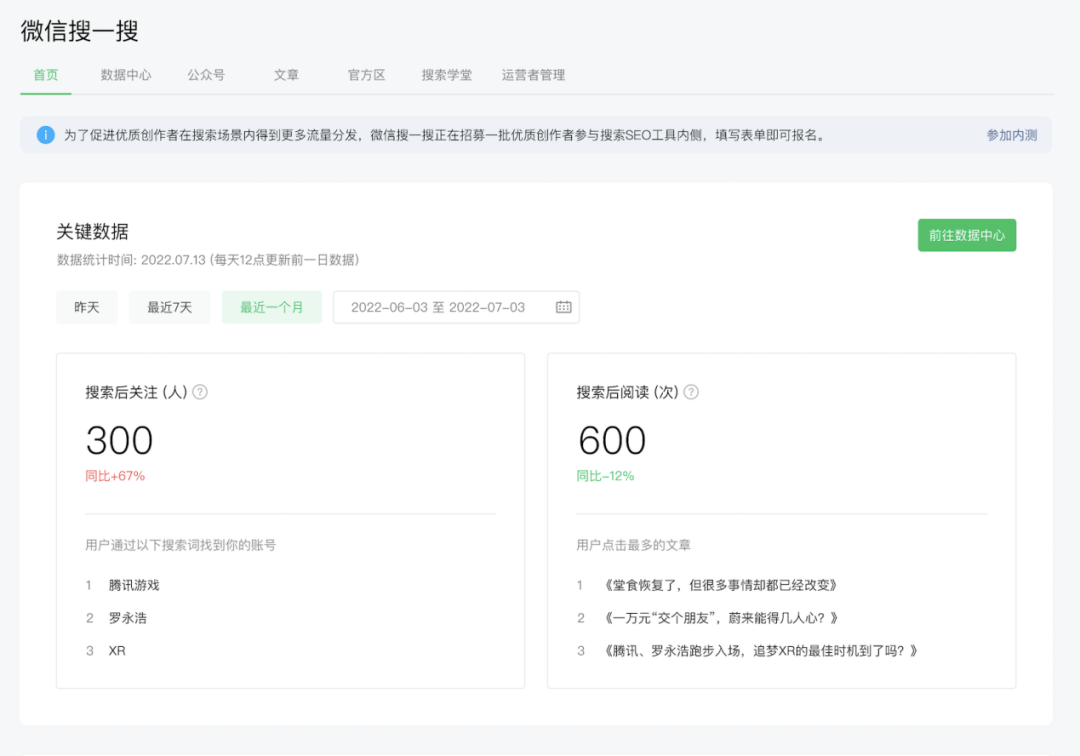The image size is (1080, 756).
Task: Open the calendar icon in date range field
Action: tap(563, 307)
